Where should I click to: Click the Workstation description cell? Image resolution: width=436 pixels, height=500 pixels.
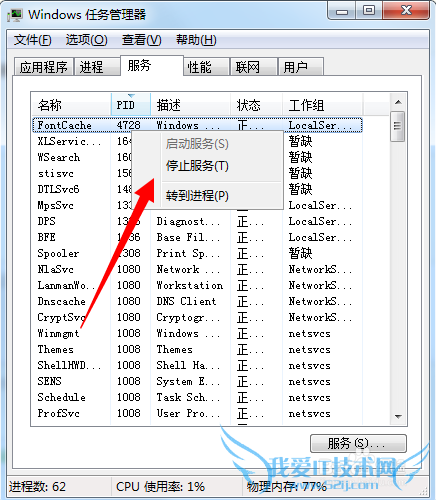[x=190, y=285]
